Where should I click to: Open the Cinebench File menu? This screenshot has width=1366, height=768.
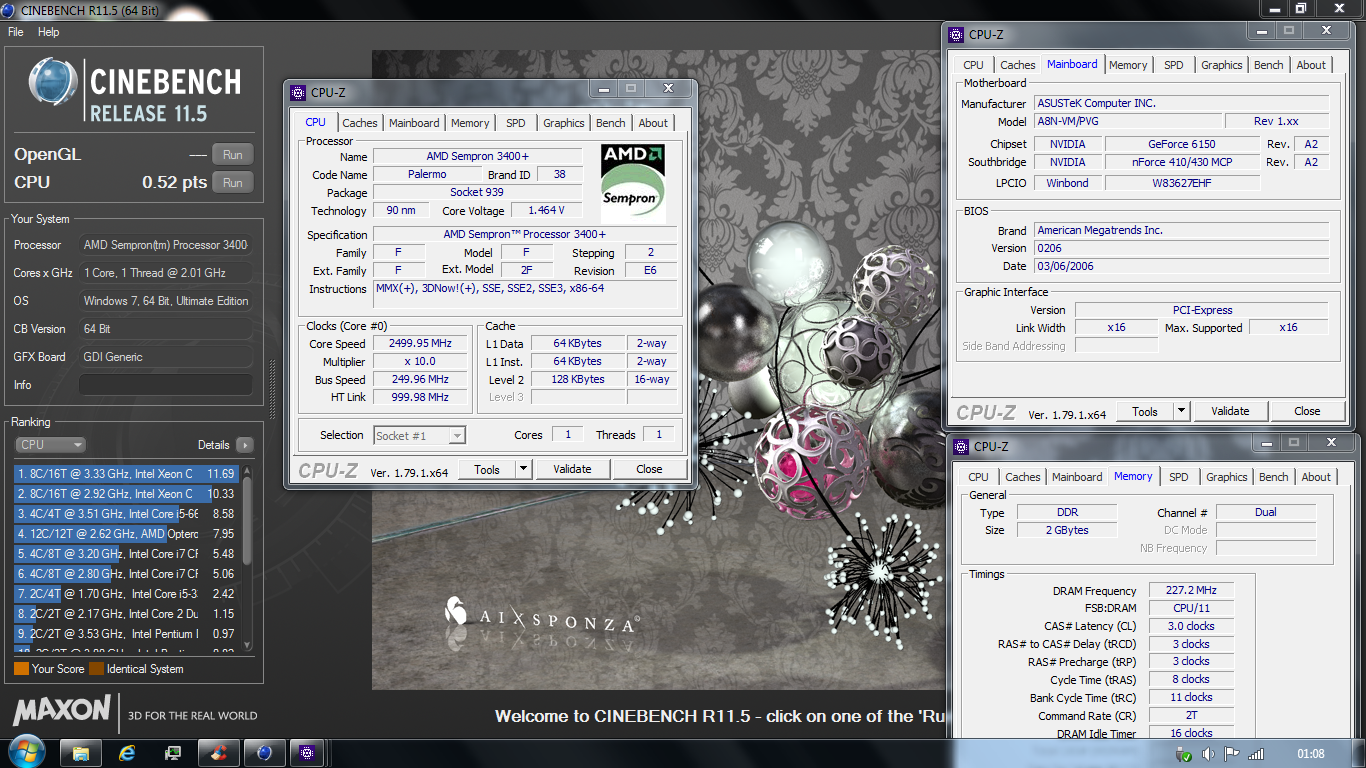16,32
